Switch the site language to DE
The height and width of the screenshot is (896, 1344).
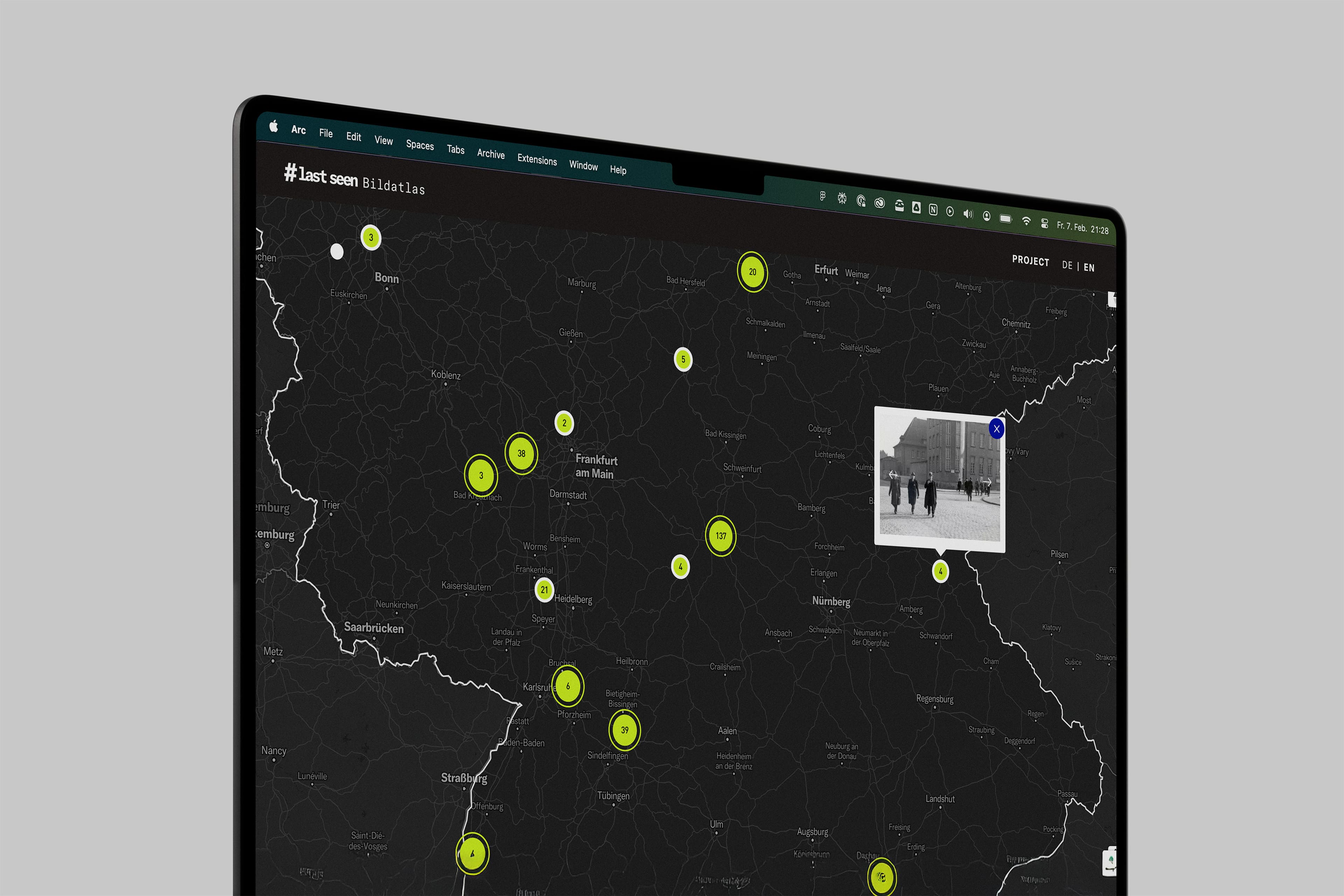(x=1067, y=265)
